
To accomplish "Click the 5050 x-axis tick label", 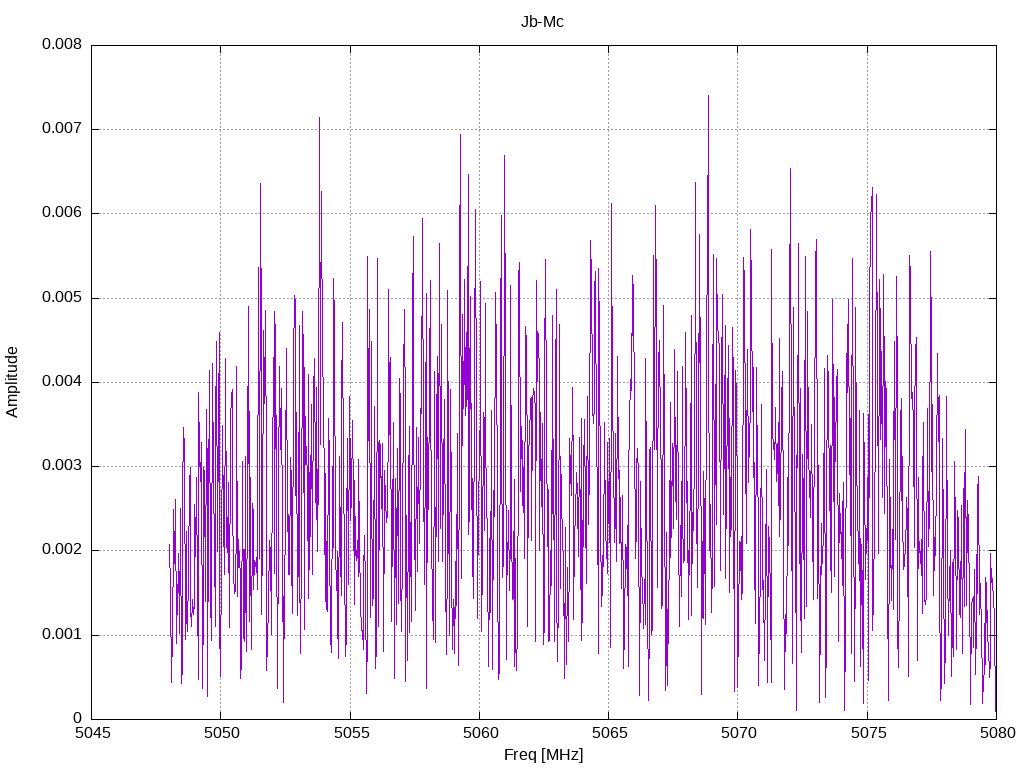I will click(221, 733).
